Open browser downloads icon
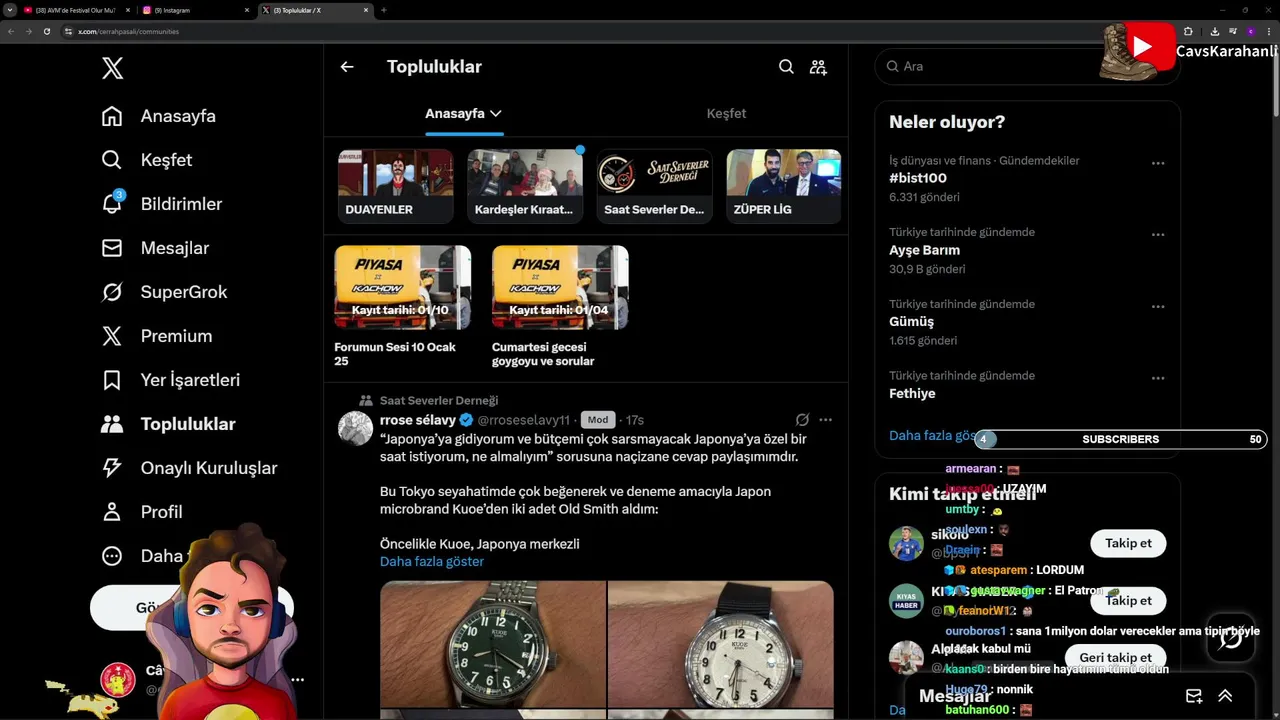The width and height of the screenshot is (1280, 720). pyautogui.click(x=1214, y=31)
